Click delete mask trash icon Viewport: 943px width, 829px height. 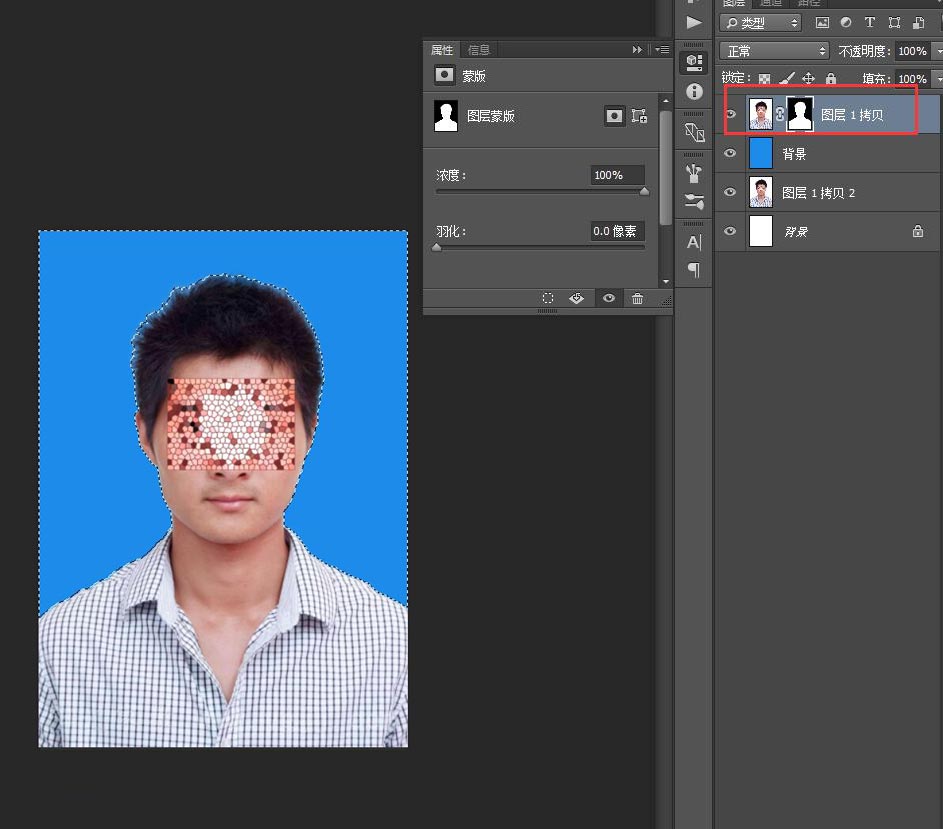click(x=637, y=299)
